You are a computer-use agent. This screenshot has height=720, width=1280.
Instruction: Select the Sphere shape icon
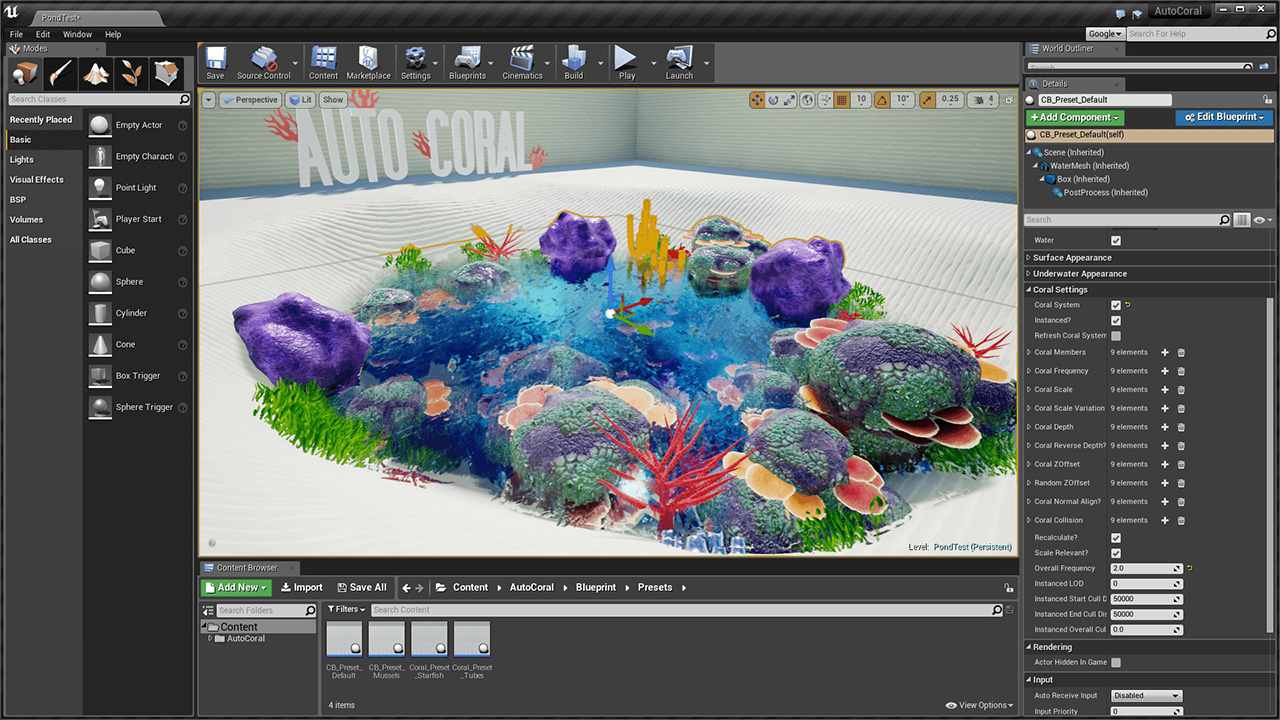(x=100, y=282)
